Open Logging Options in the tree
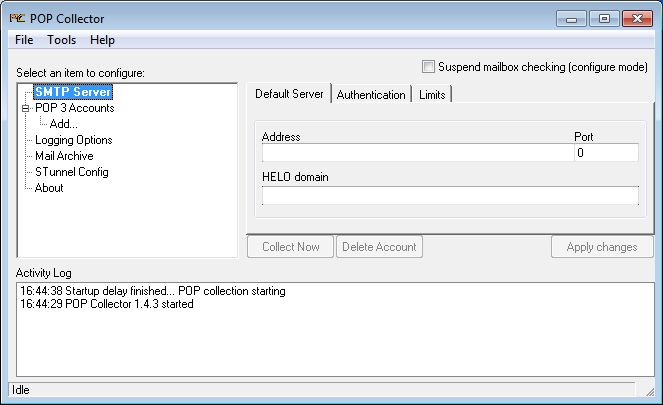The width and height of the screenshot is (663, 405). [x=73, y=140]
